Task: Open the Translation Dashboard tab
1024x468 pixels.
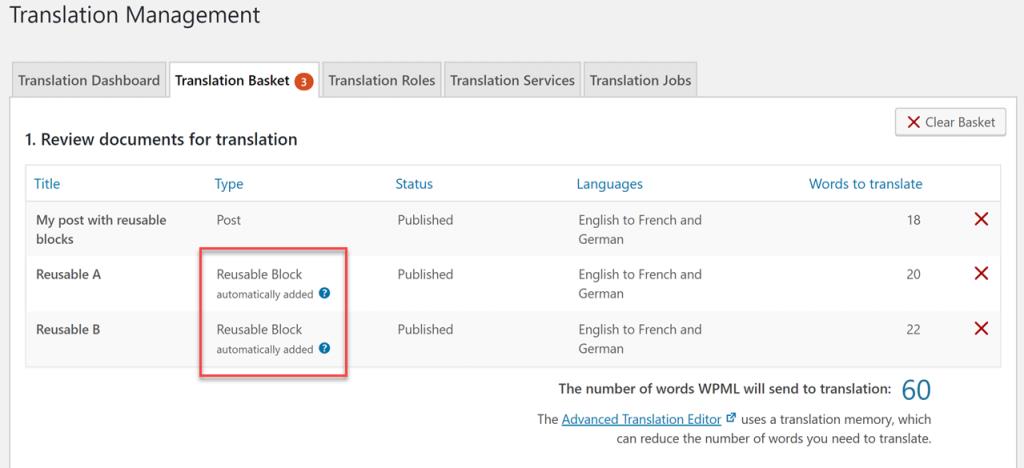Action: (x=88, y=81)
